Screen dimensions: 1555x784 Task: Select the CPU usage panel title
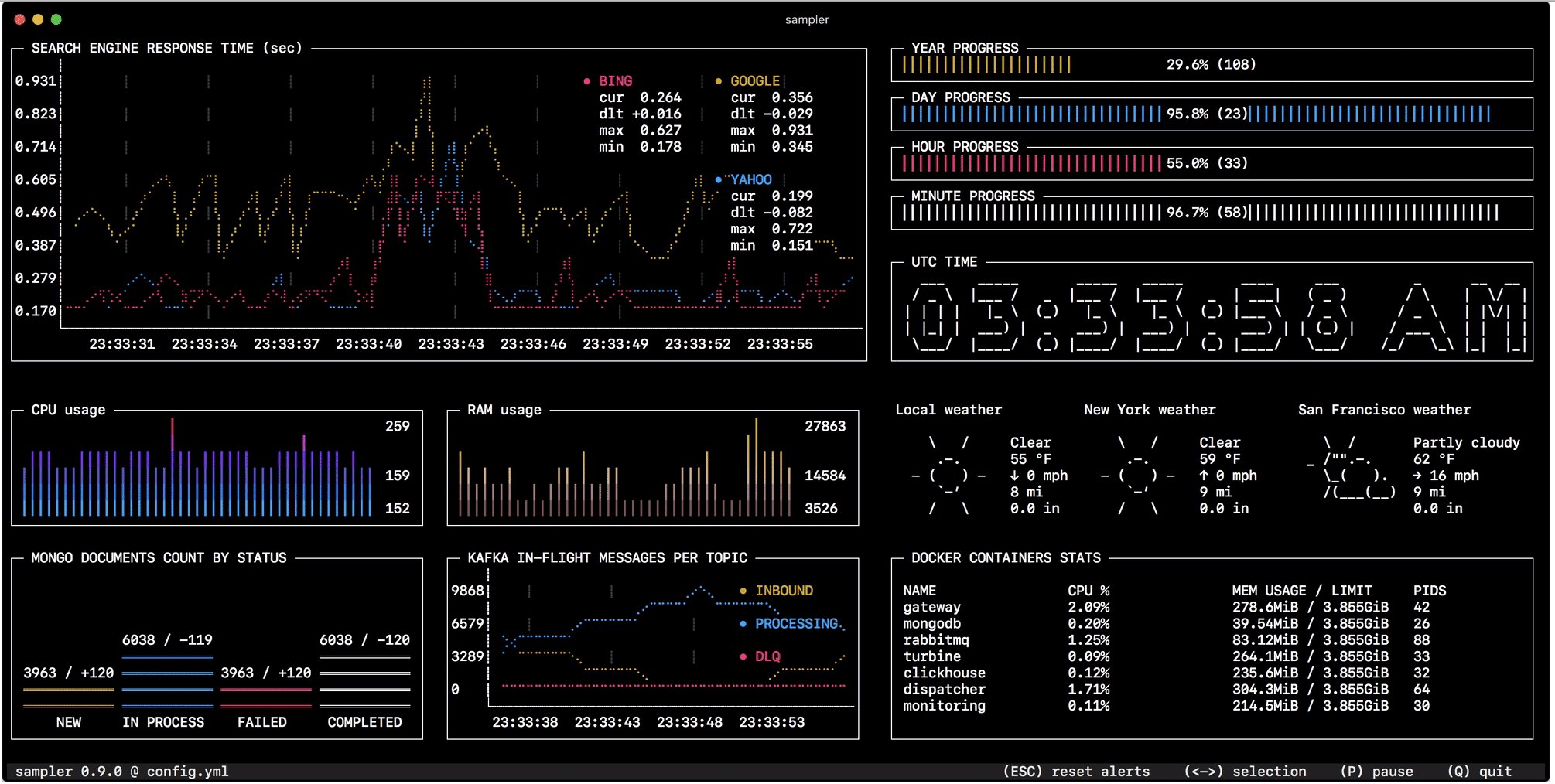(x=69, y=410)
